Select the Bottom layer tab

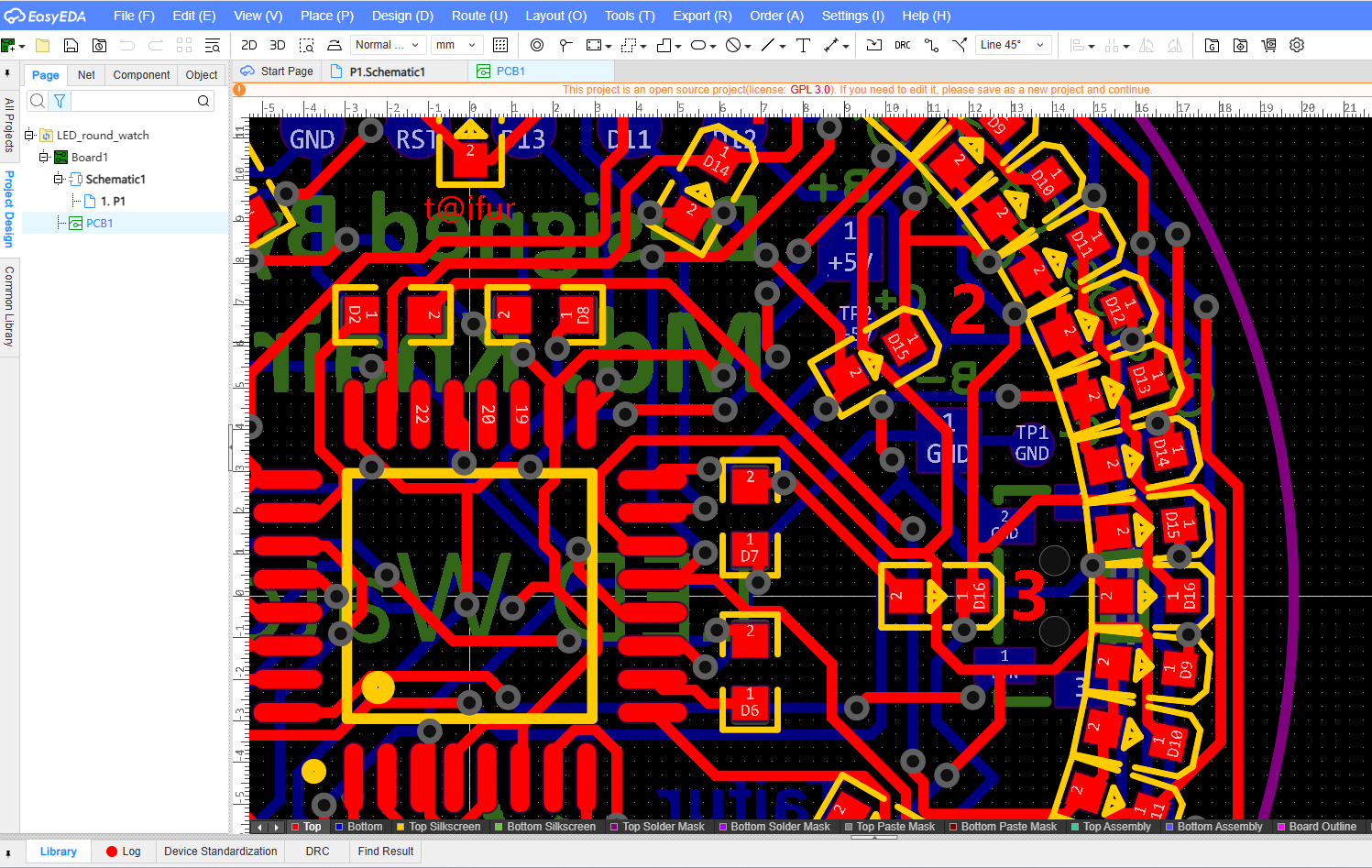click(x=358, y=827)
